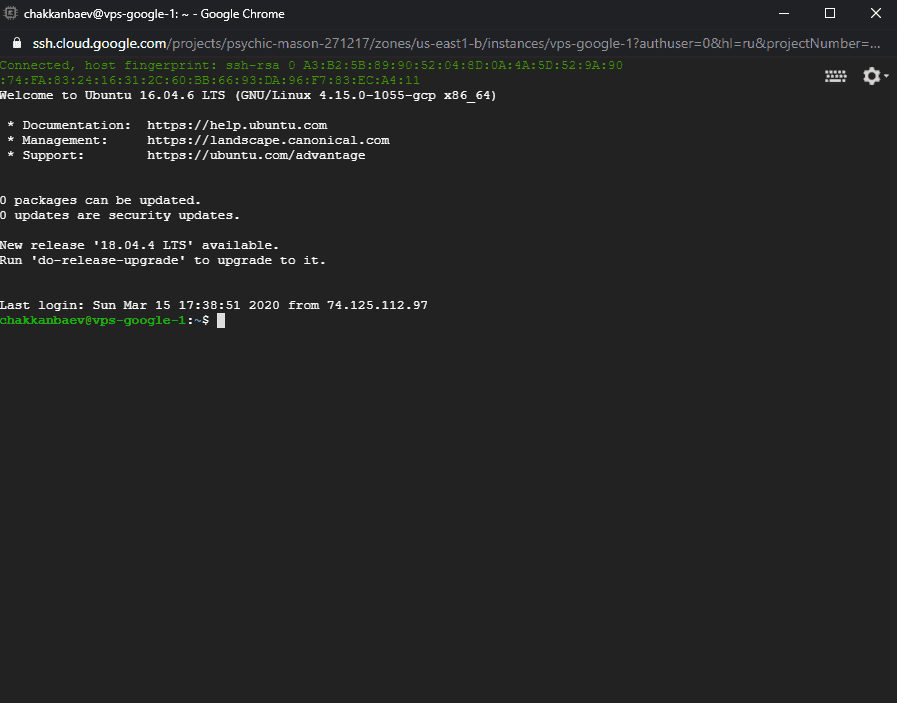Viewport: 897px width, 703px height.
Task: Maximize the SSH terminal window
Action: [829, 14]
